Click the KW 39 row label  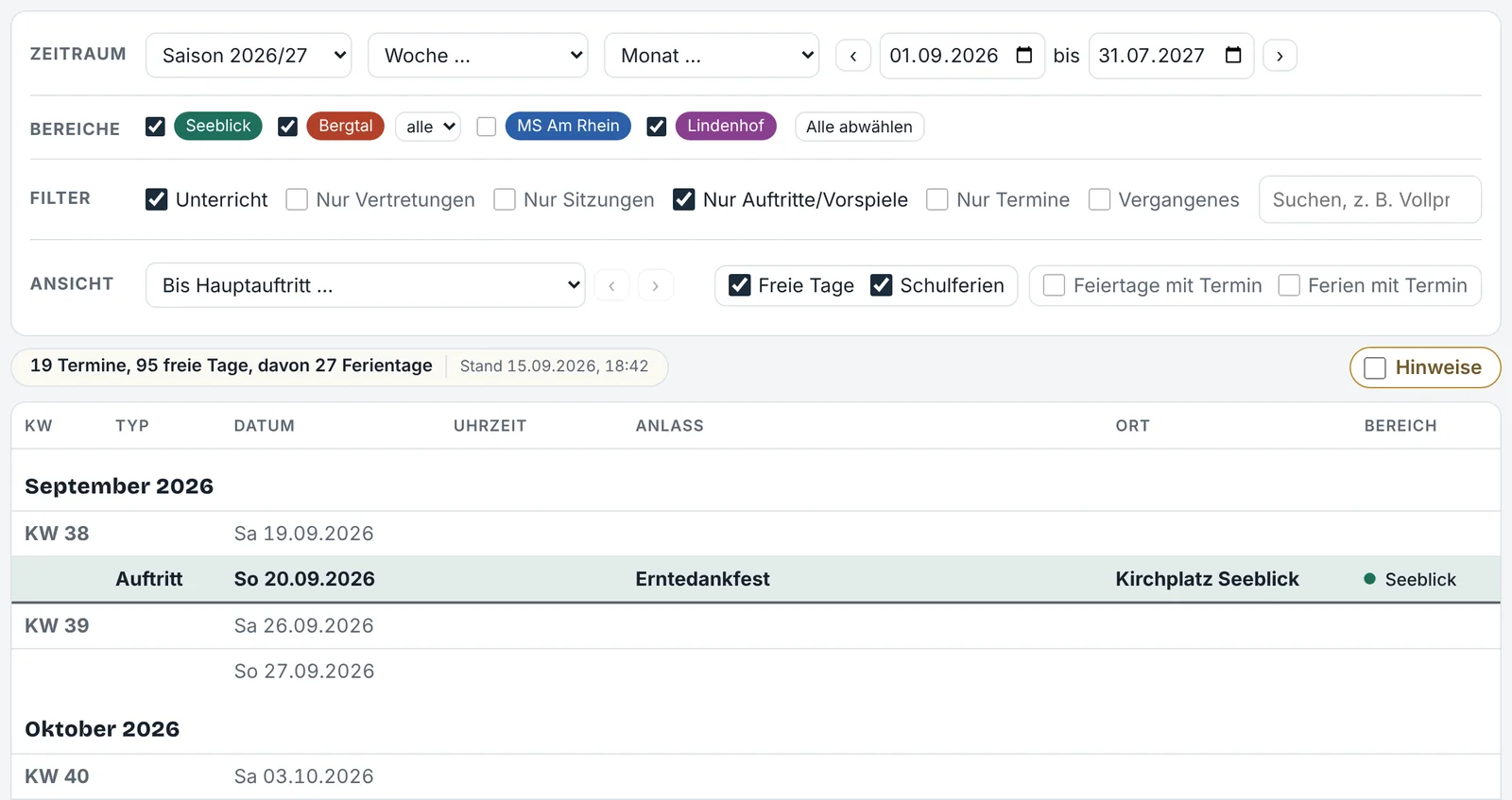(57, 625)
